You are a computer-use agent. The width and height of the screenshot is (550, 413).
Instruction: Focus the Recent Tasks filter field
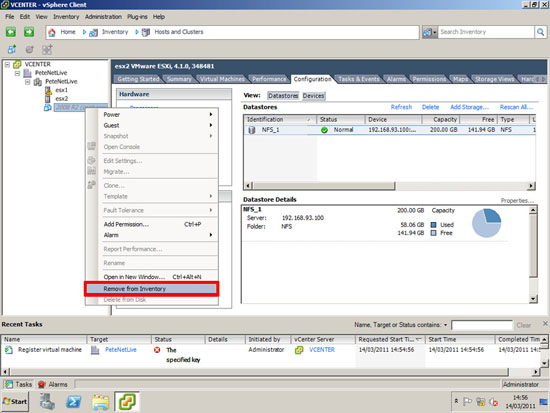coord(482,325)
